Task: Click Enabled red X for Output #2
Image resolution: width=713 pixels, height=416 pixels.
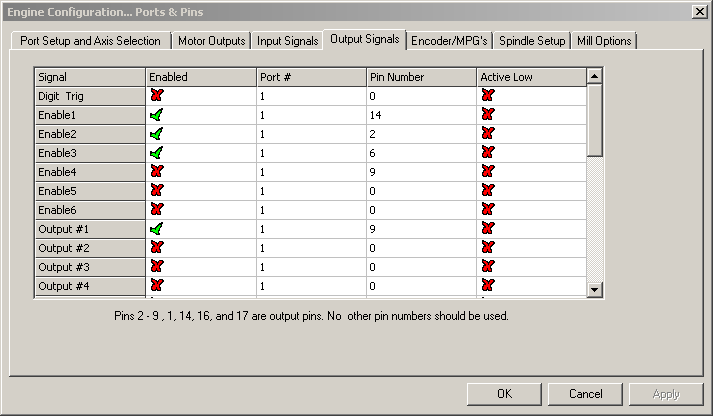Action: pos(157,248)
